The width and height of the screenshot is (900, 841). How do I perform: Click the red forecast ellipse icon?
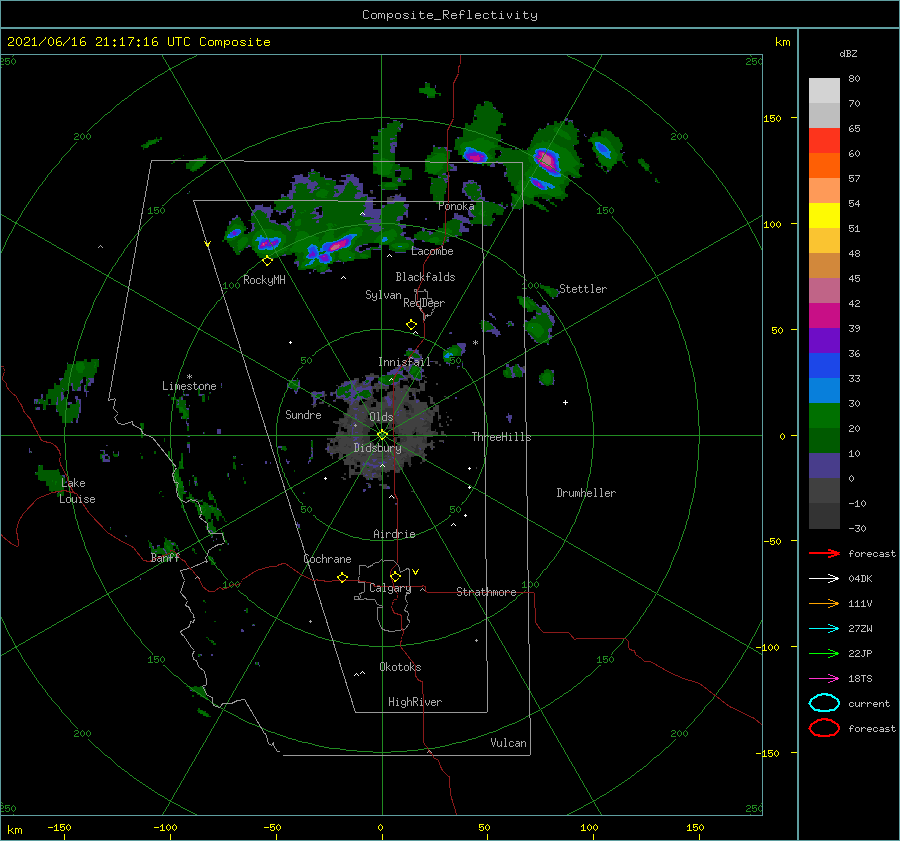point(824,728)
